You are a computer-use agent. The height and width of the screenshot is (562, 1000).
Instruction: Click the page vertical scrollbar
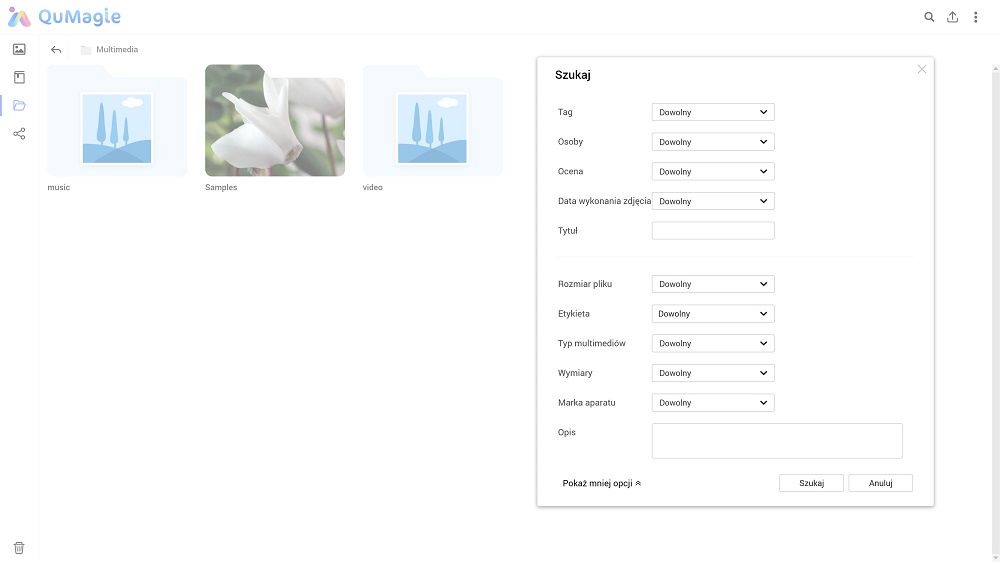tap(996, 313)
